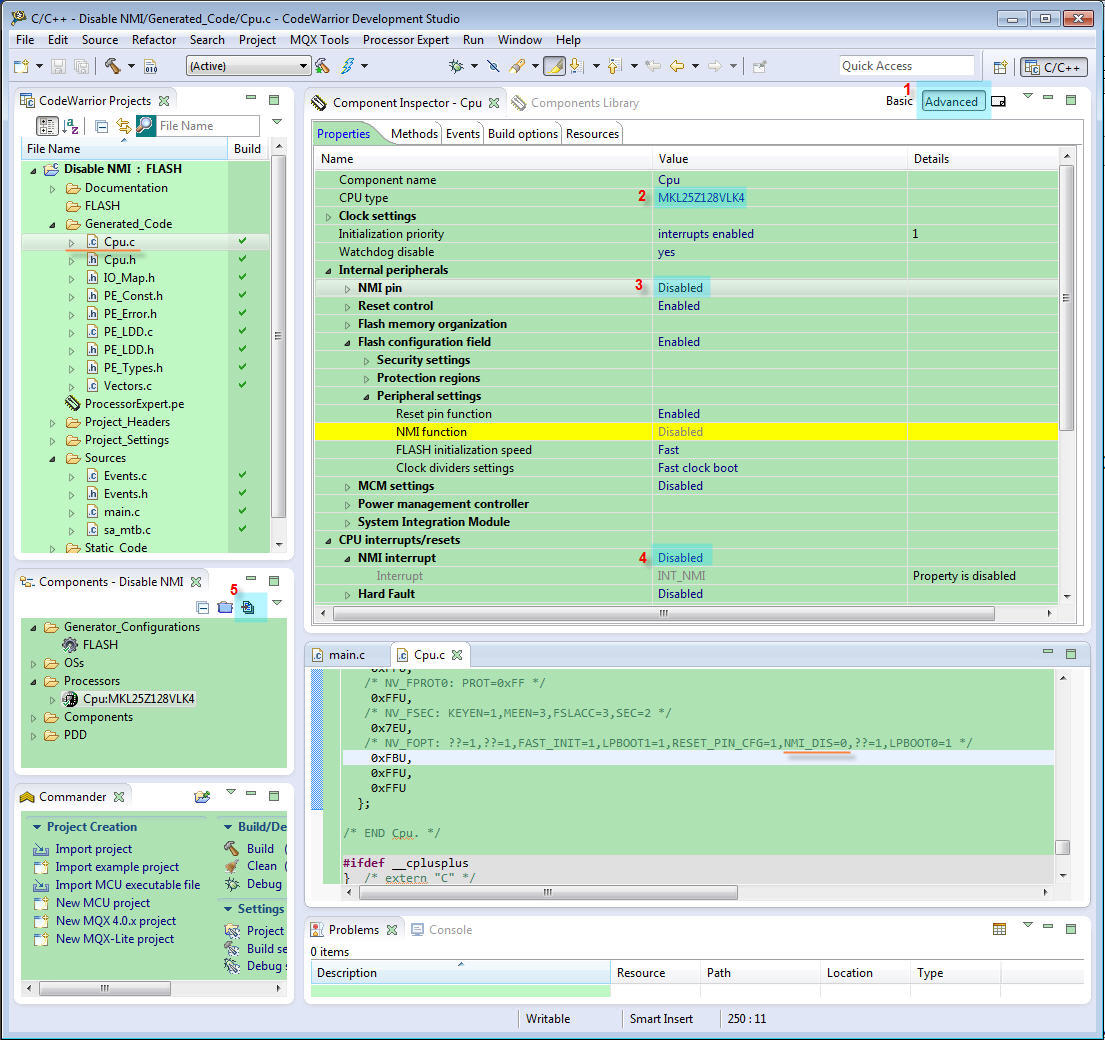Select the highlighted NMI function row
1105x1040 pixels.
click(x=686, y=431)
